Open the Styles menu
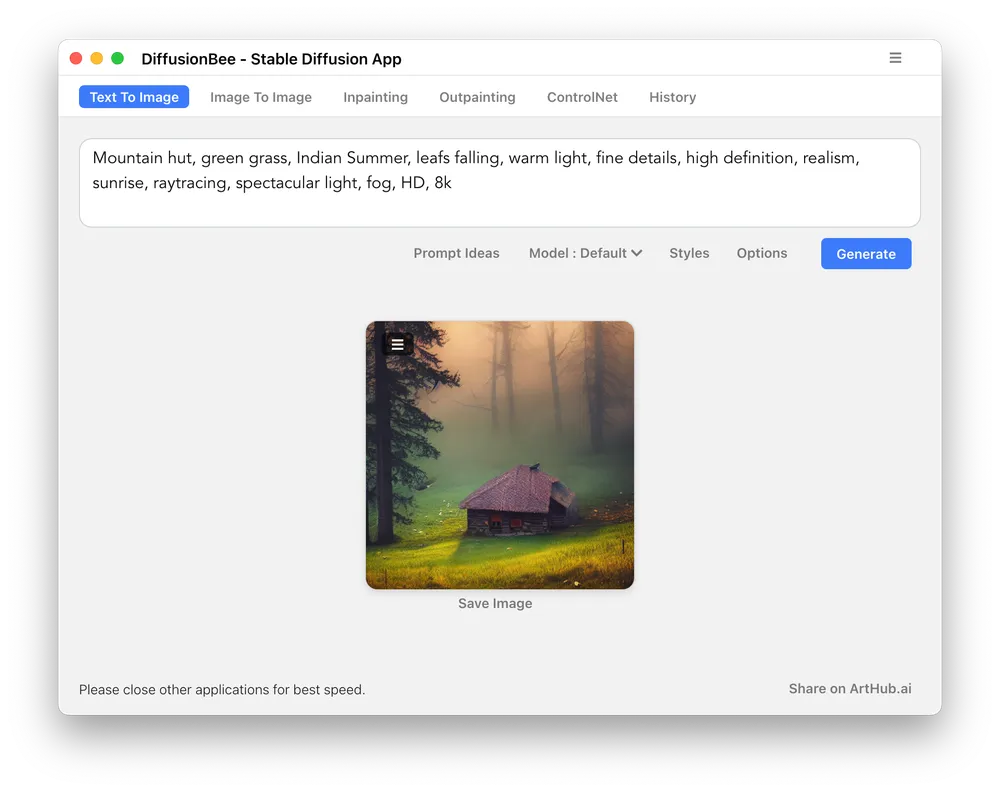Image resolution: width=1000 pixels, height=792 pixels. tap(689, 253)
